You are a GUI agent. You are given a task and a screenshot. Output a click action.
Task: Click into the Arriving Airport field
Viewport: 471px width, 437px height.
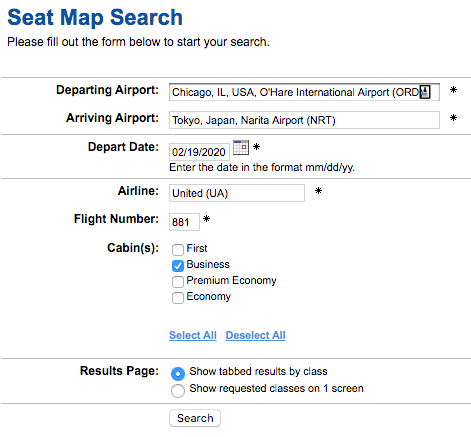coord(304,120)
